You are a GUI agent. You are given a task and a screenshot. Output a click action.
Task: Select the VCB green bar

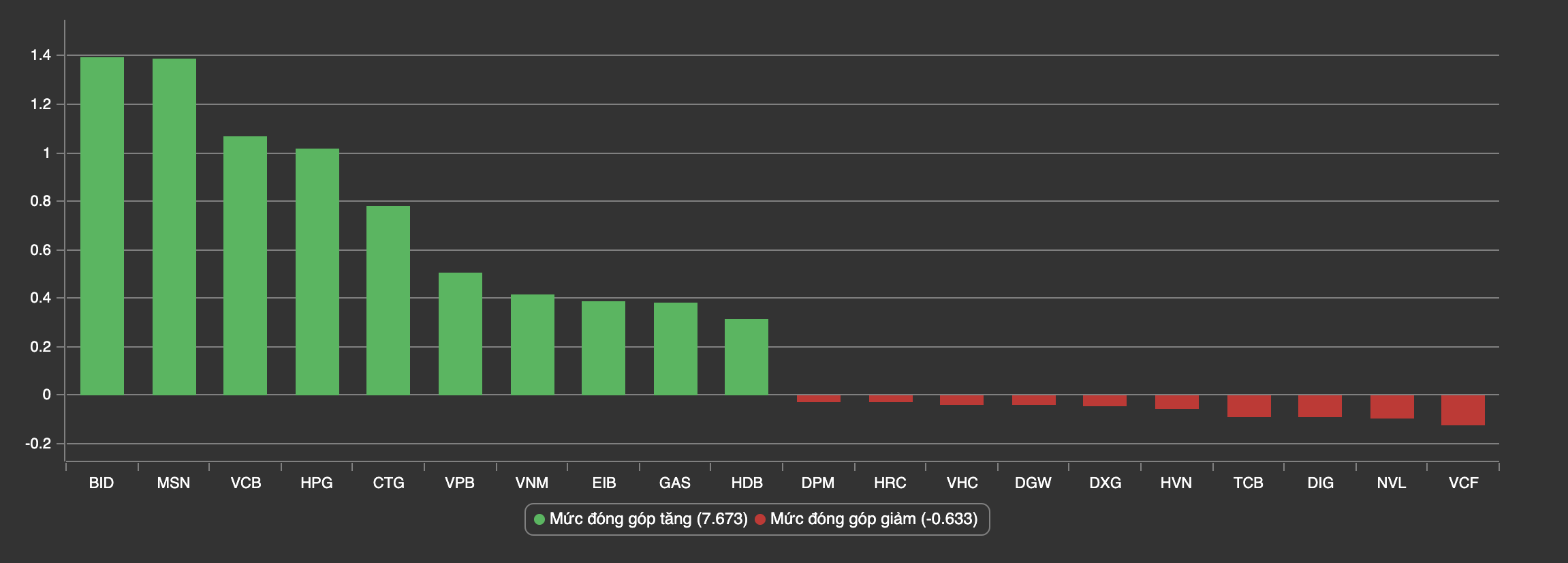click(245, 265)
